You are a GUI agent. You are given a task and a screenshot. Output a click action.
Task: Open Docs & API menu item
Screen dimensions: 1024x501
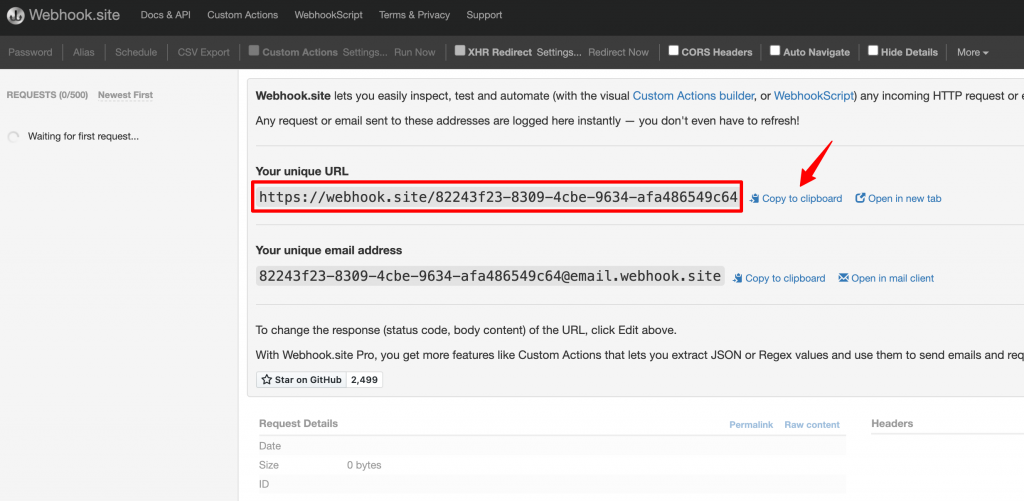point(166,15)
